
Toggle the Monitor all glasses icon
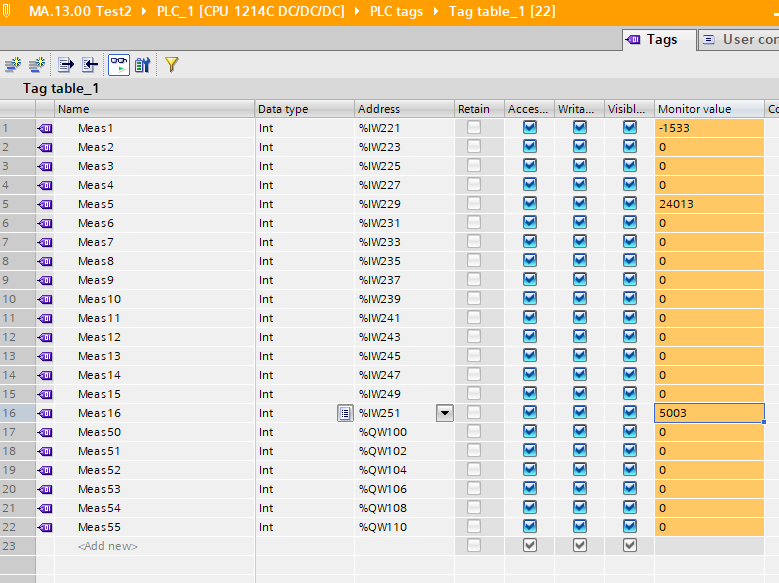119,65
